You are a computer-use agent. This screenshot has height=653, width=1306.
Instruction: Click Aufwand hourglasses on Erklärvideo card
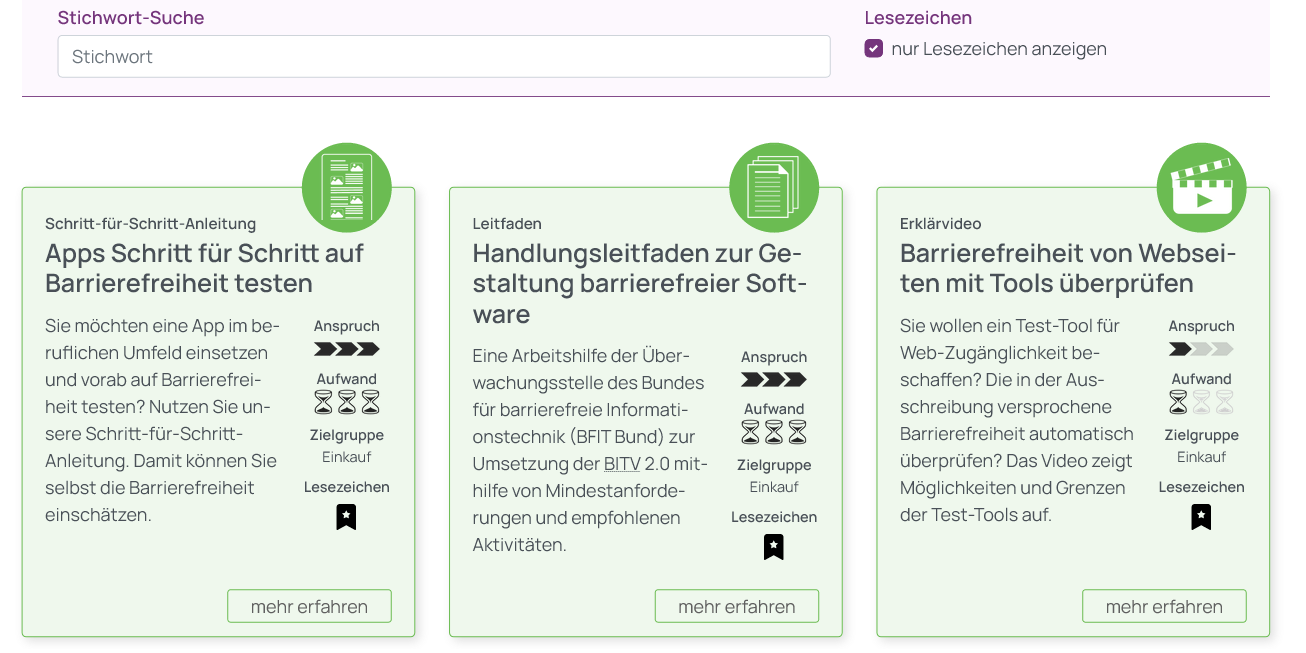1201,402
